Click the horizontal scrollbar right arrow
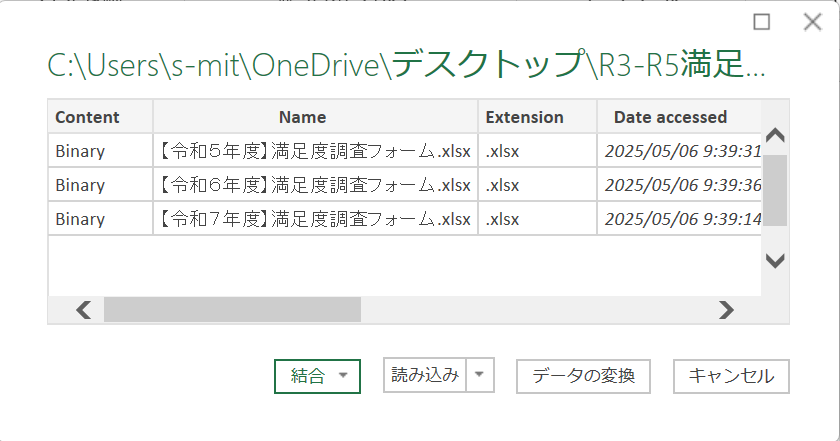The width and height of the screenshot is (840, 441). tap(727, 310)
